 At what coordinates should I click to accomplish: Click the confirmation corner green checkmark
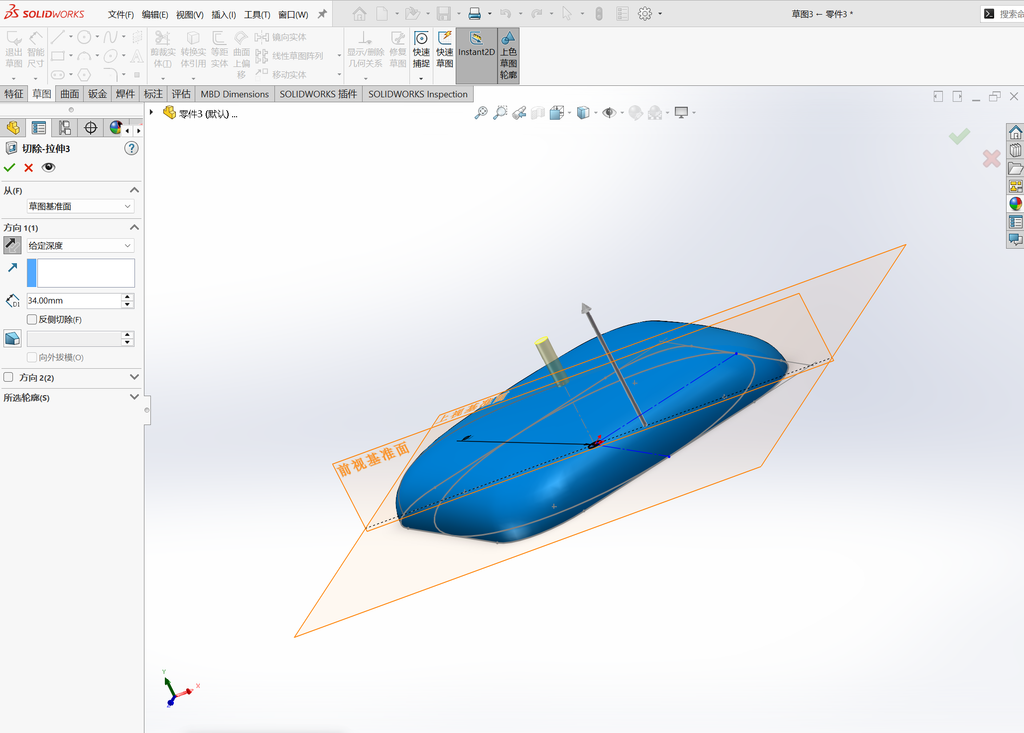[x=959, y=136]
